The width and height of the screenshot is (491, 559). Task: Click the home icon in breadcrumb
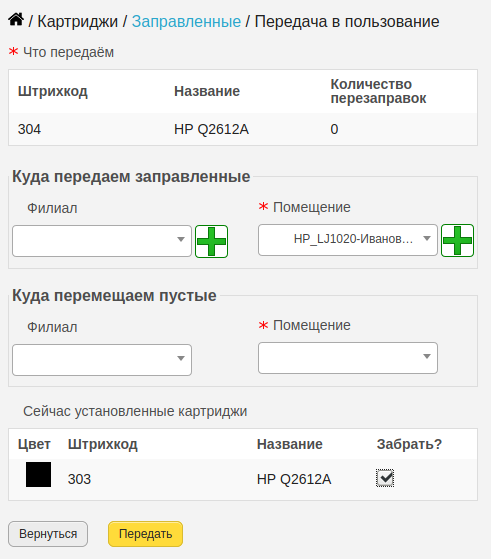point(16,20)
